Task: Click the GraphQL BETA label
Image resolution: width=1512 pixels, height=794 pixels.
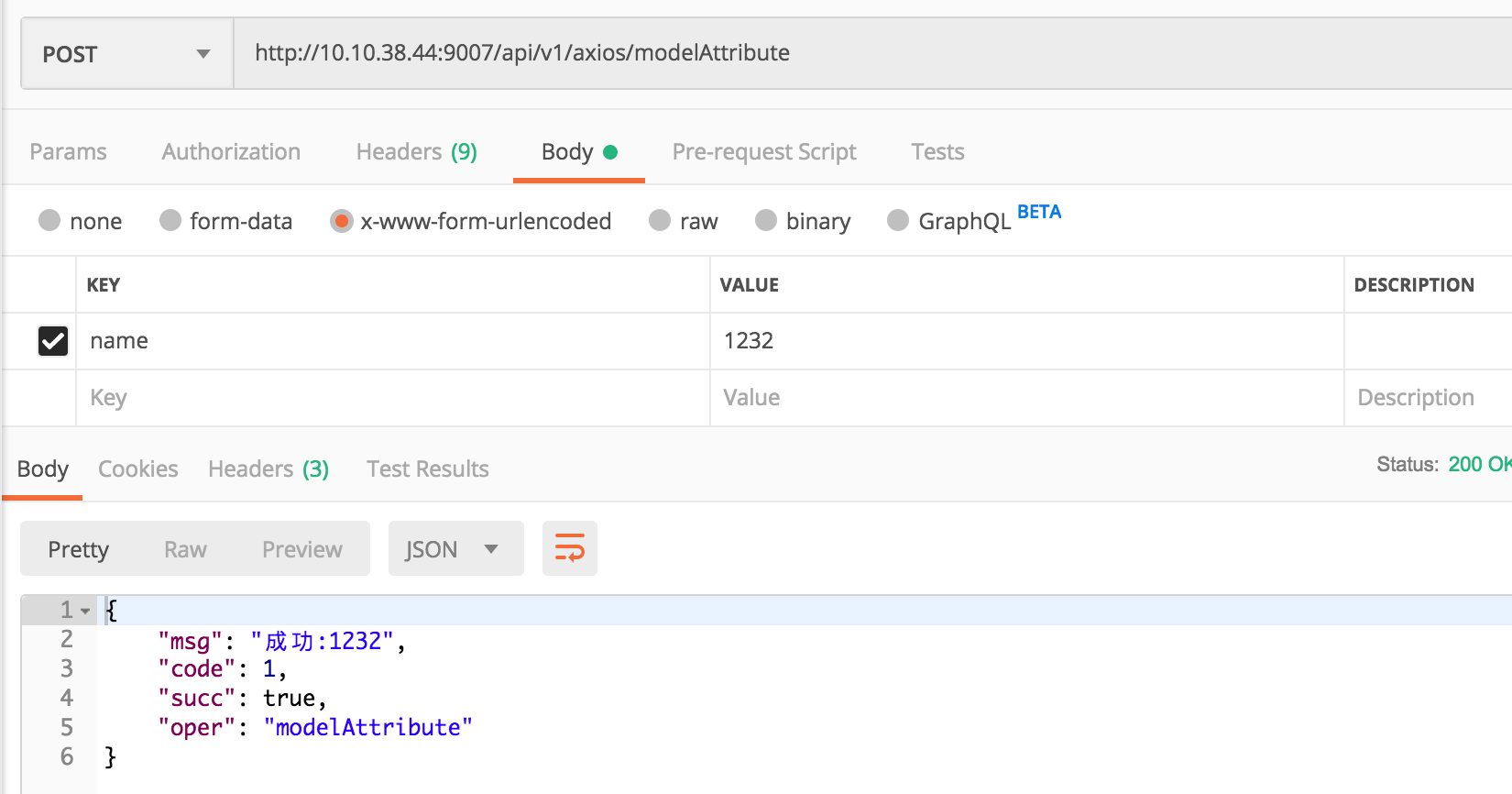Action: coord(1039,212)
